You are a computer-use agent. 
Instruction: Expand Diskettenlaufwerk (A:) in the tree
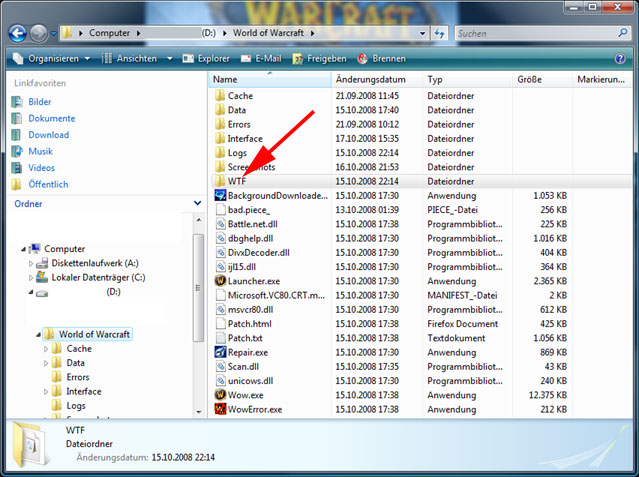[31, 263]
